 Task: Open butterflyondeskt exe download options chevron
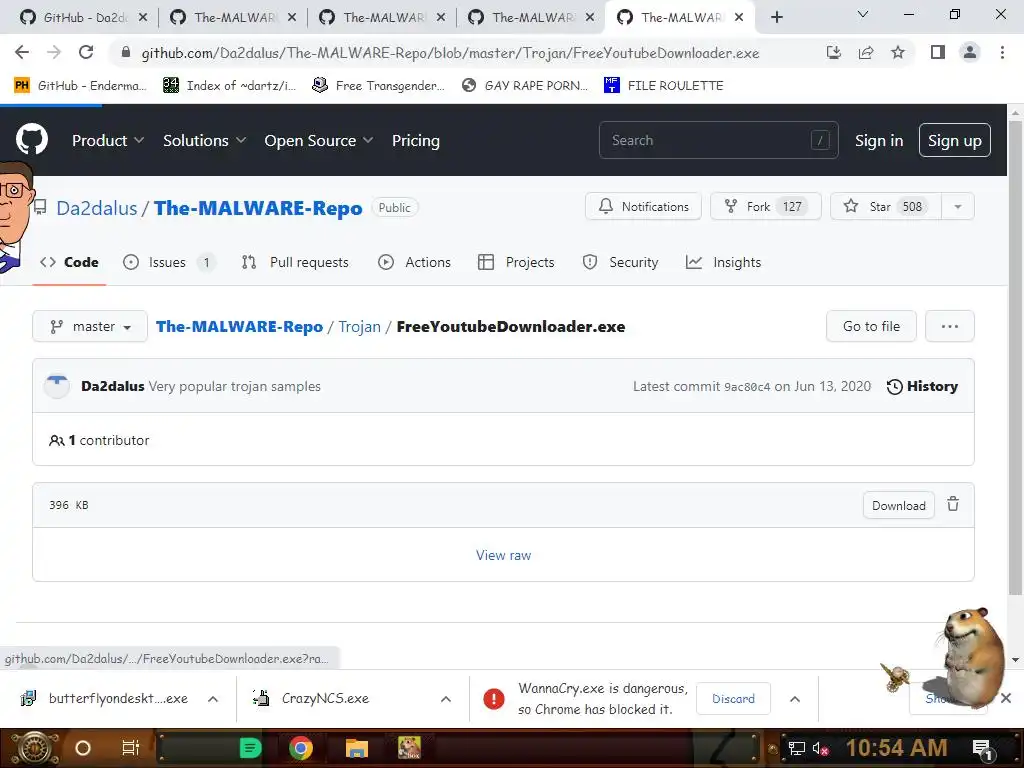[x=213, y=699]
